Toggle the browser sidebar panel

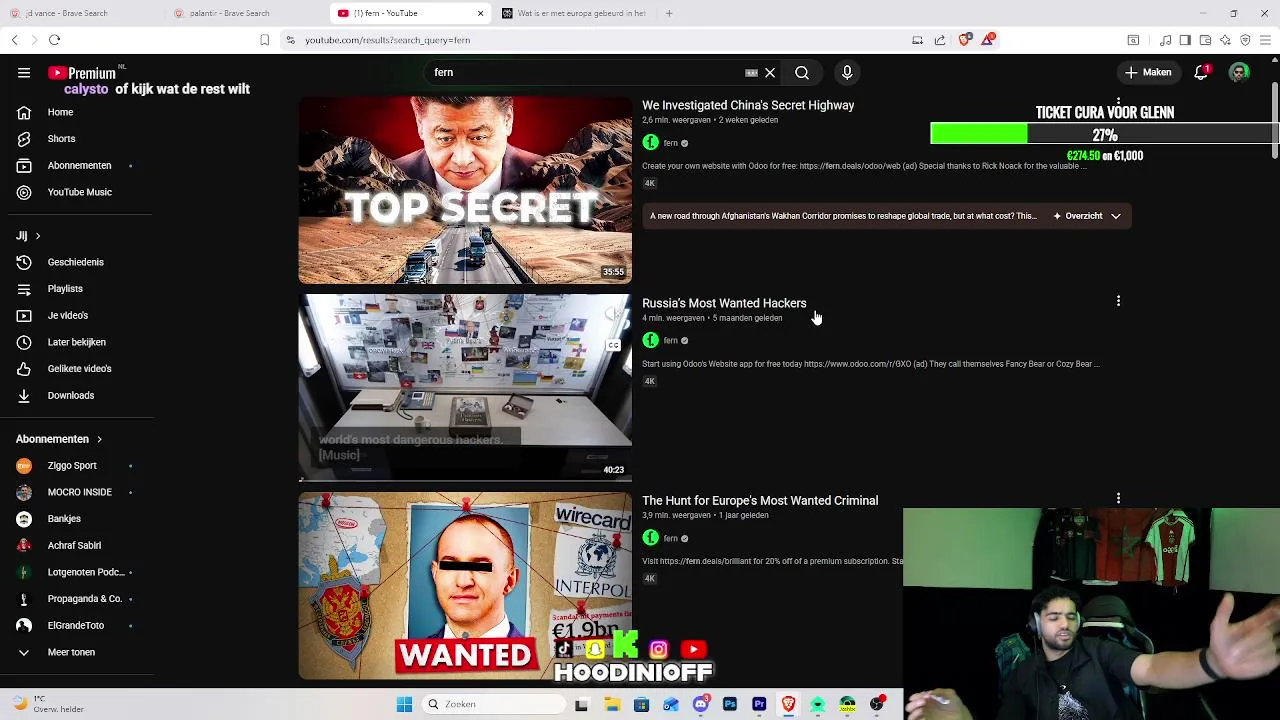(1185, 40)
